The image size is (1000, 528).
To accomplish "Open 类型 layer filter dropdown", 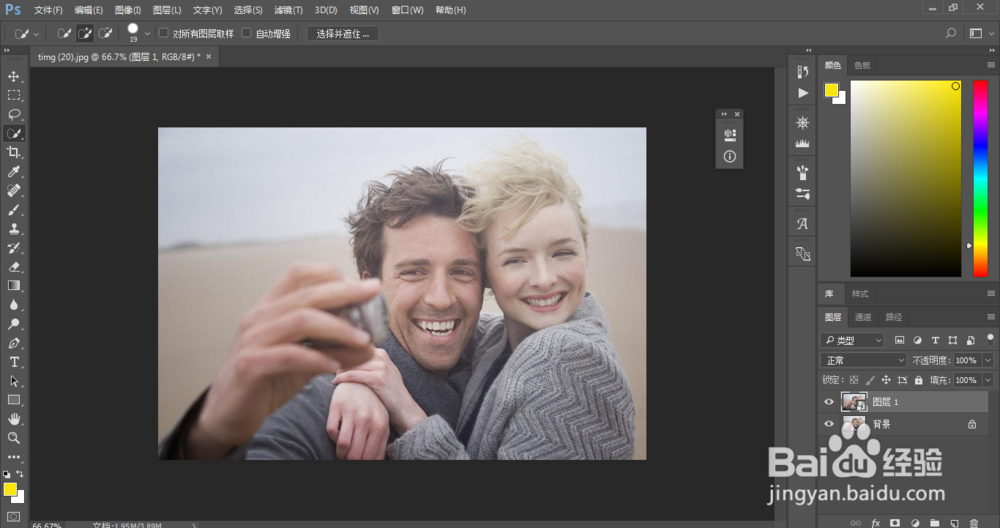I will click(852, 341).
